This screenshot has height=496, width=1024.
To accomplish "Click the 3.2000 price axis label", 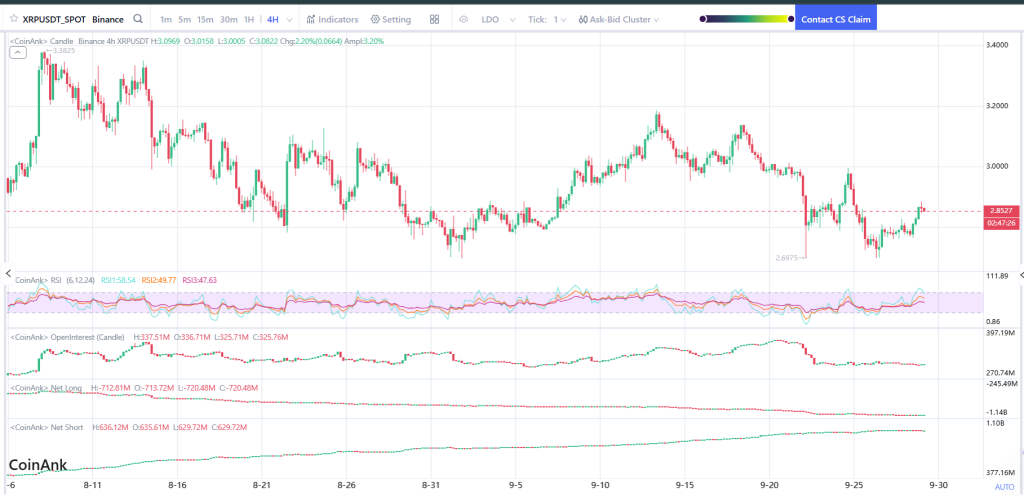I will click(x=997, y=106).
